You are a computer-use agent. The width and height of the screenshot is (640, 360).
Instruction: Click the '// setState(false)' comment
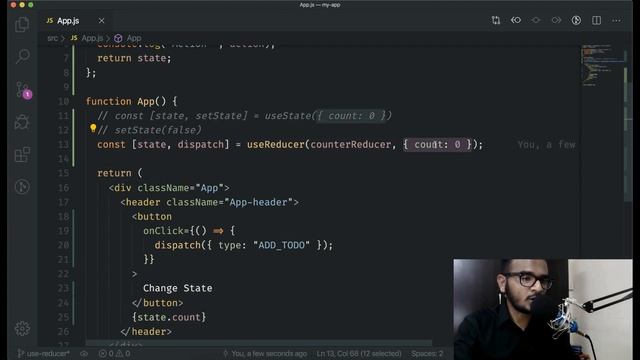(149, 130)
